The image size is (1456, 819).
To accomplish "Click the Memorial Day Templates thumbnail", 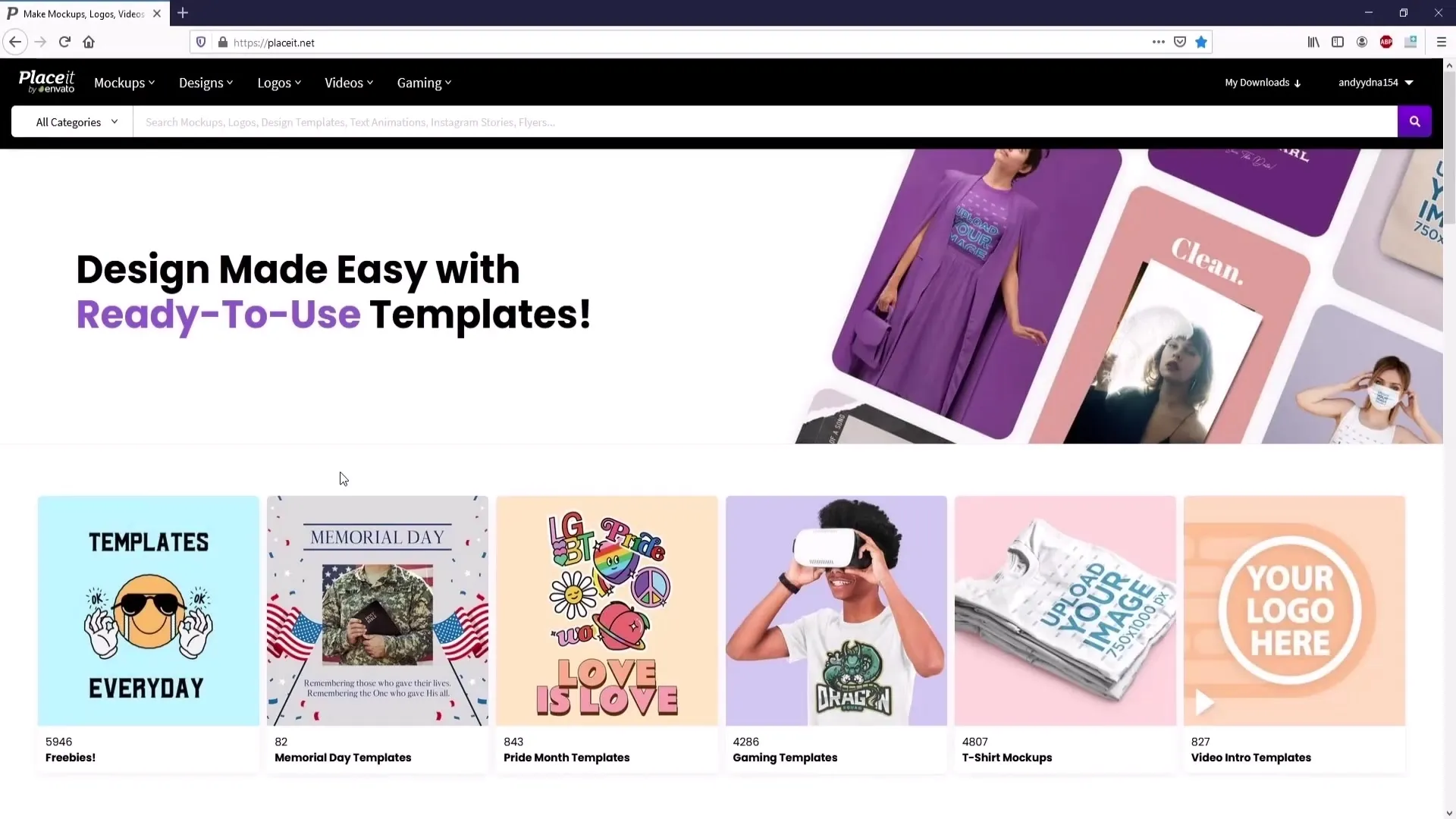I will click(377, 610).
